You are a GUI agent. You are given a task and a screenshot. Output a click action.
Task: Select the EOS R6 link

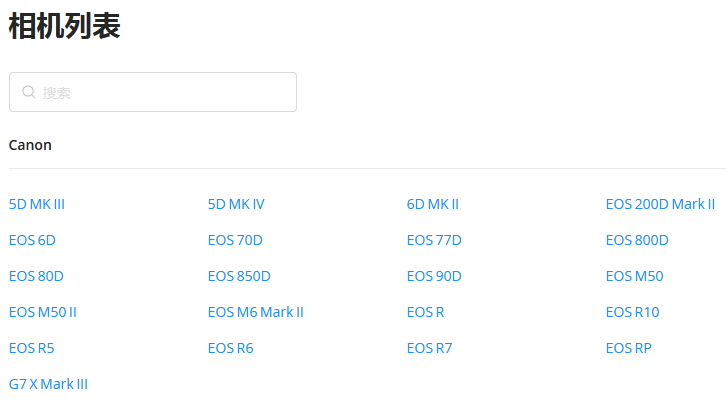point(231,348)
